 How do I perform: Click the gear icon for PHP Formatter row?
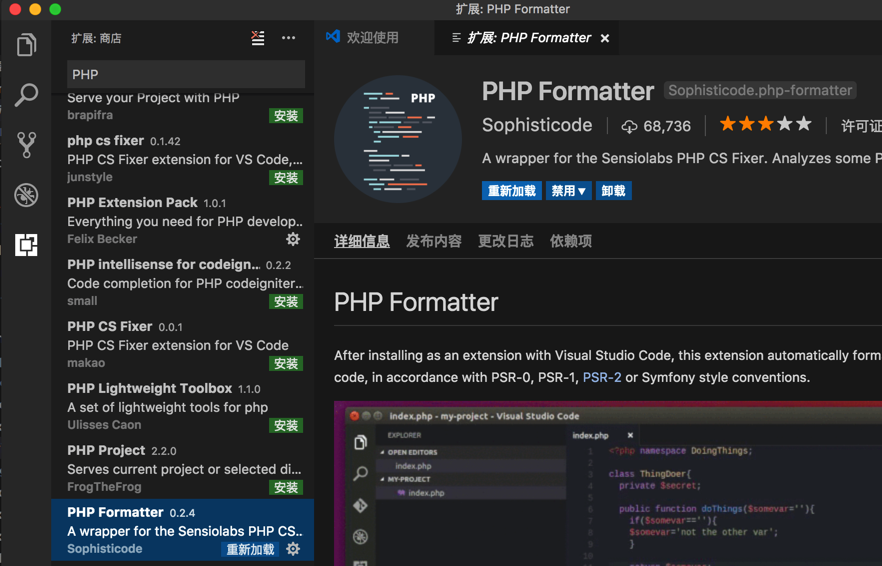point(293,549)
